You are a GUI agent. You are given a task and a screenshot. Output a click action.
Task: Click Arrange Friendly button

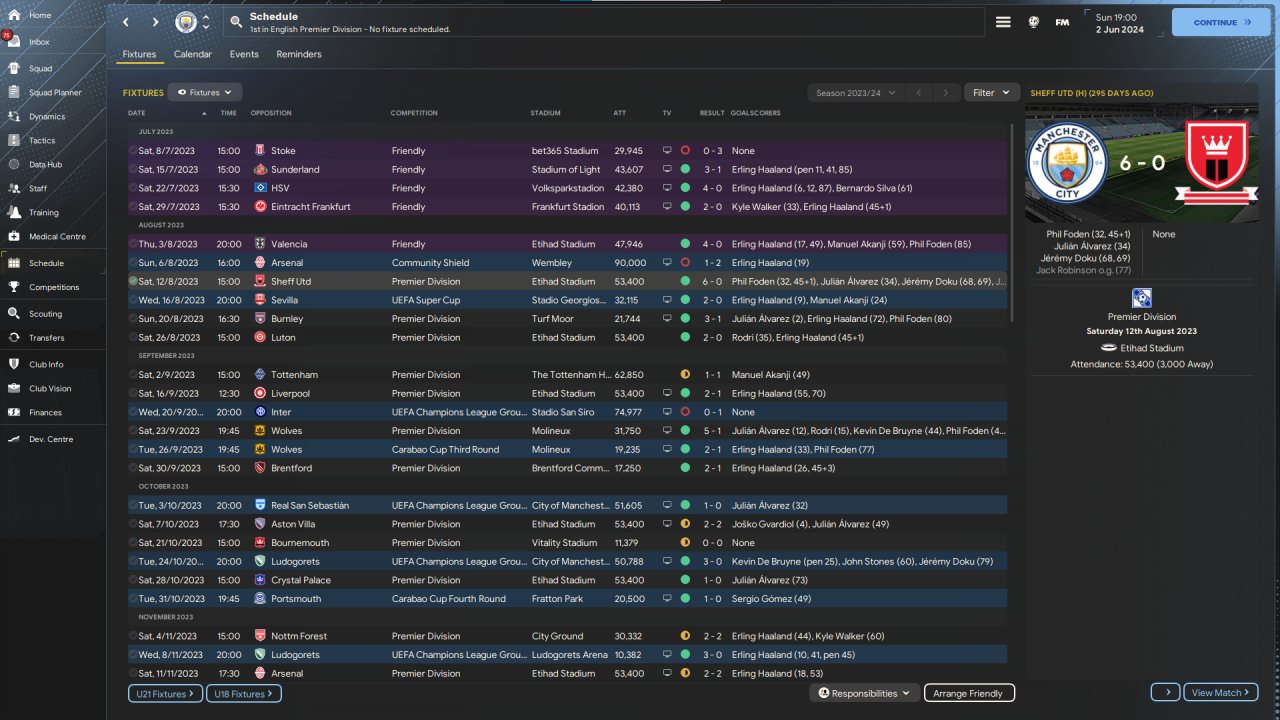pyautogui.click(x=968, y=693)
